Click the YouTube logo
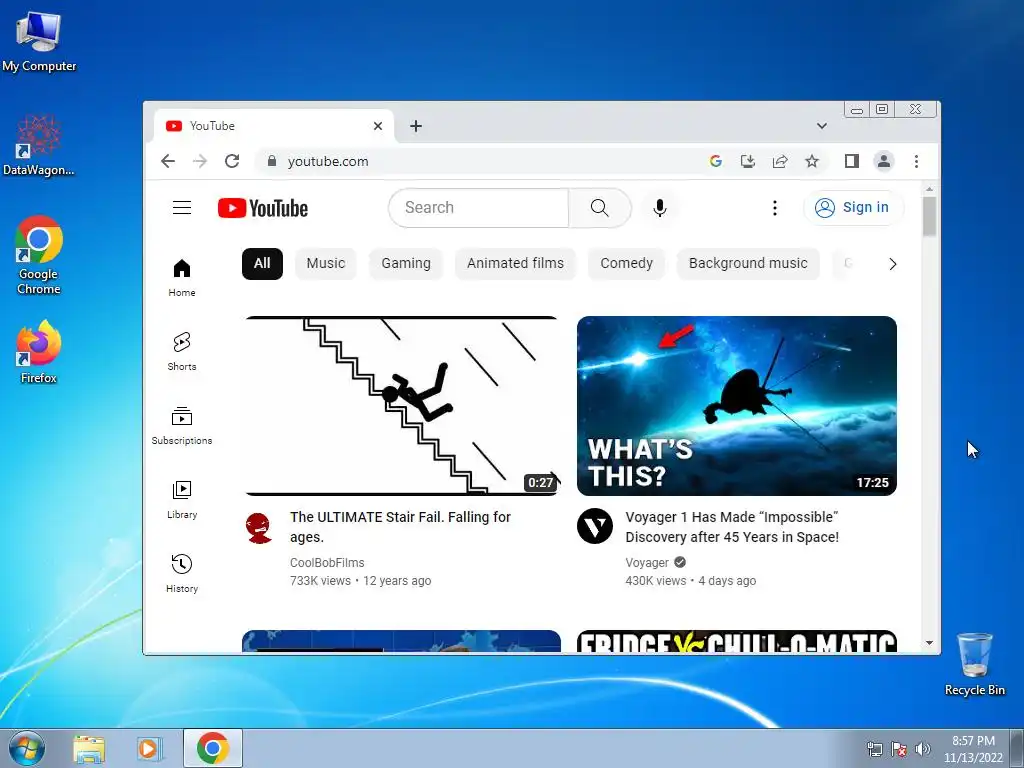The image size is (1024, 768). 263,208
